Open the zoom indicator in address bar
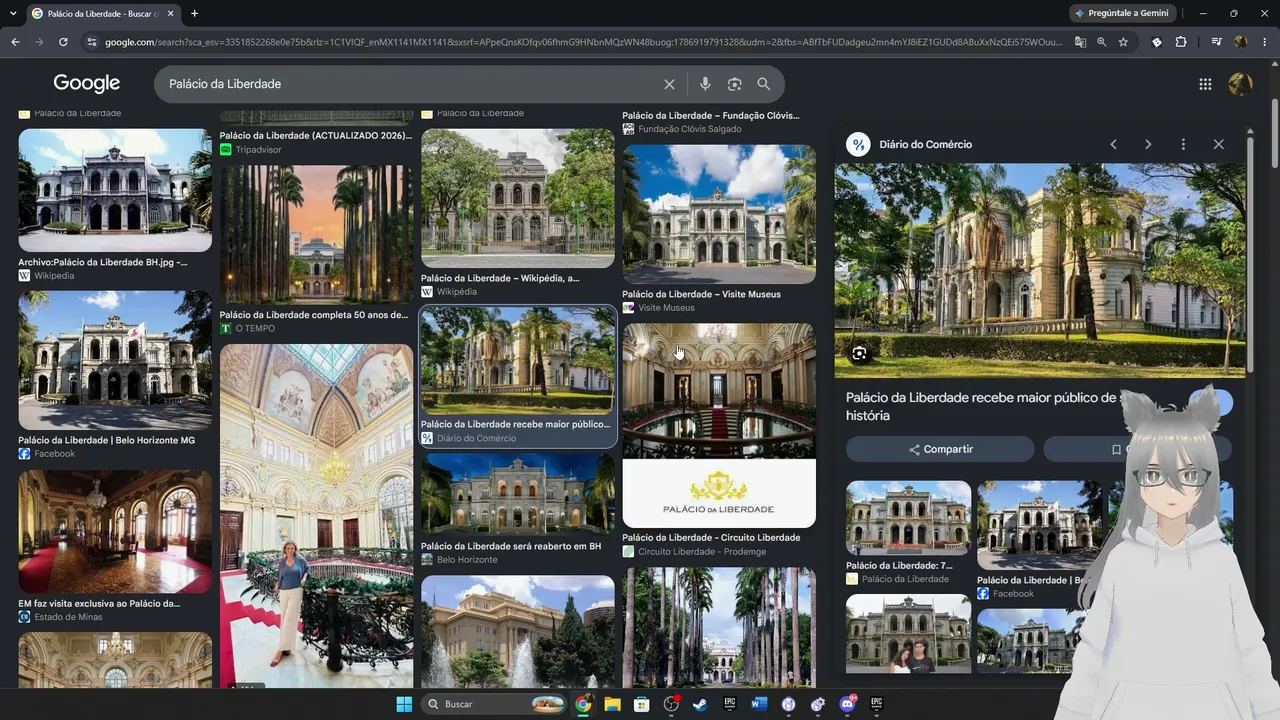1280x720 pixels. pyautogui.click(x=1102, y=42)
